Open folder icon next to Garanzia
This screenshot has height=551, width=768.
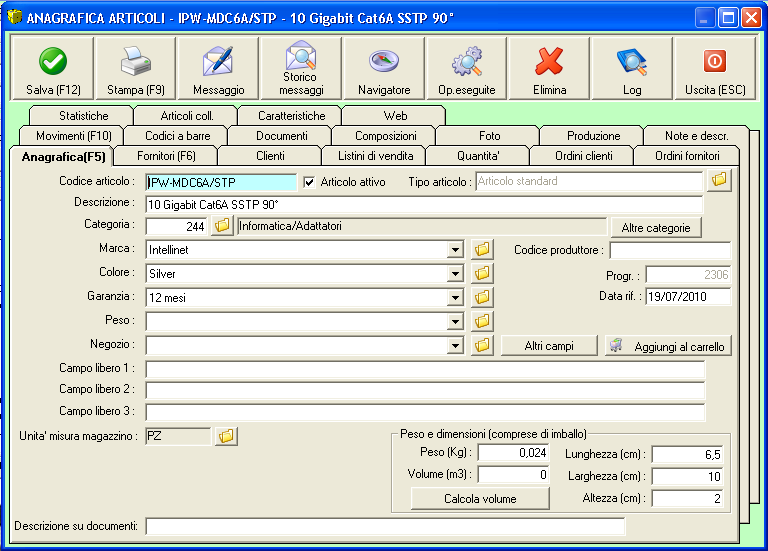pyautogui.click(x=482, y=297)
